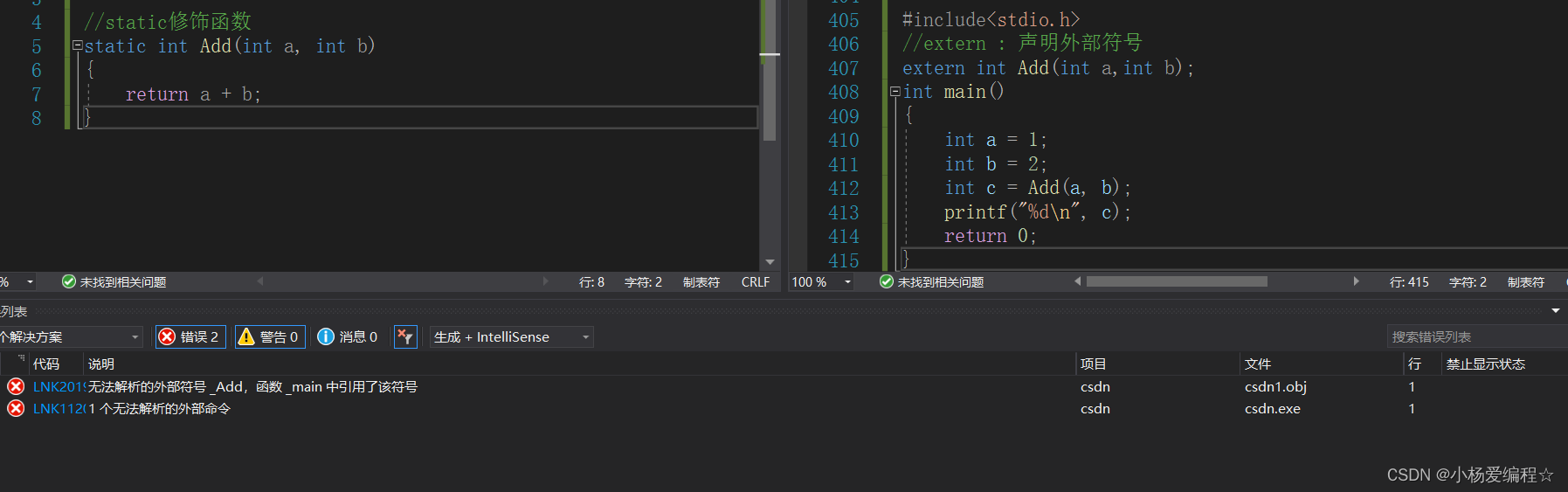
Task: Click the search error list field
Action: pyautogui.click(x=1476, y=336)
